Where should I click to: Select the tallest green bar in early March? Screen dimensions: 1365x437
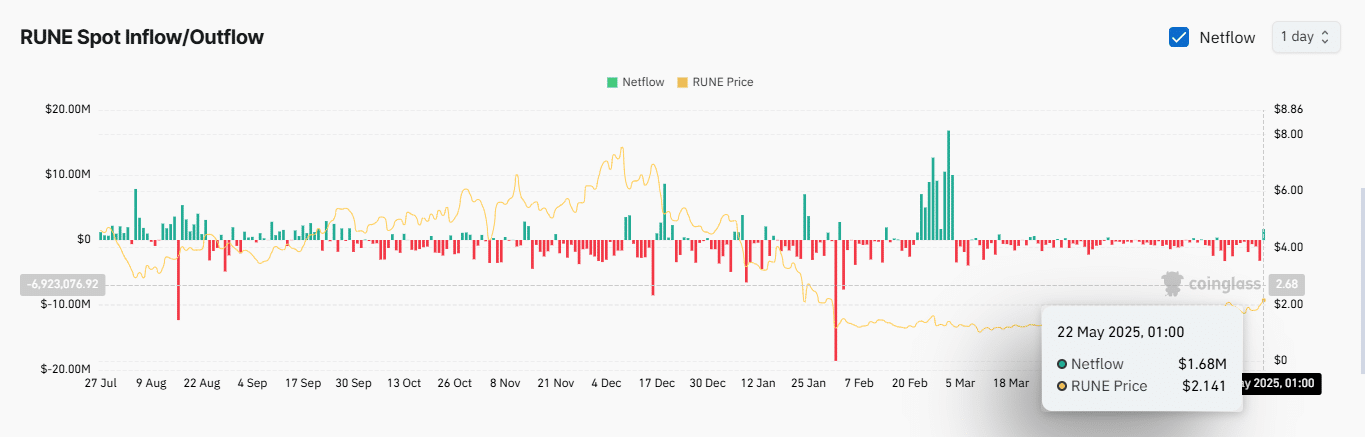click(x=947, y=185)
